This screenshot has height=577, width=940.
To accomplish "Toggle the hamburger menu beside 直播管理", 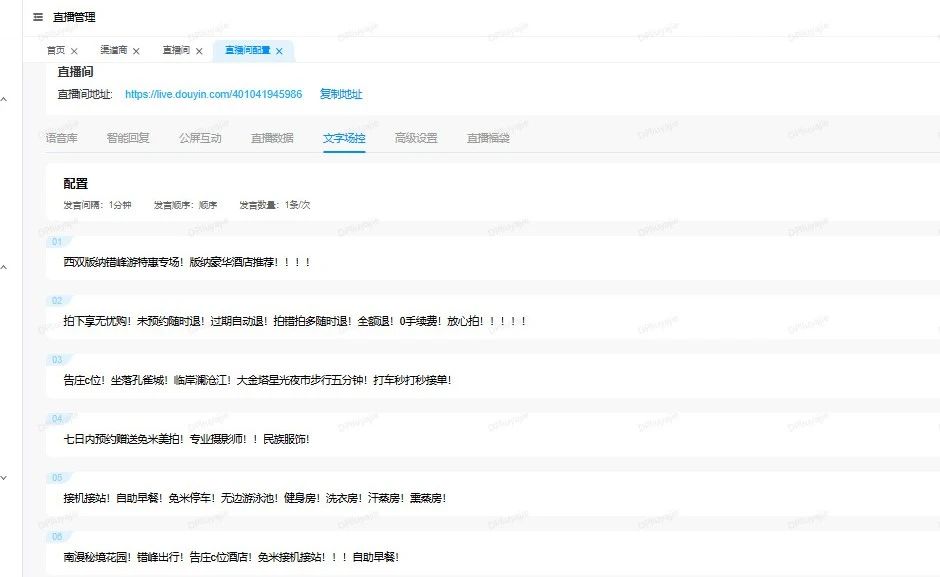I will (x=38, y=17).
